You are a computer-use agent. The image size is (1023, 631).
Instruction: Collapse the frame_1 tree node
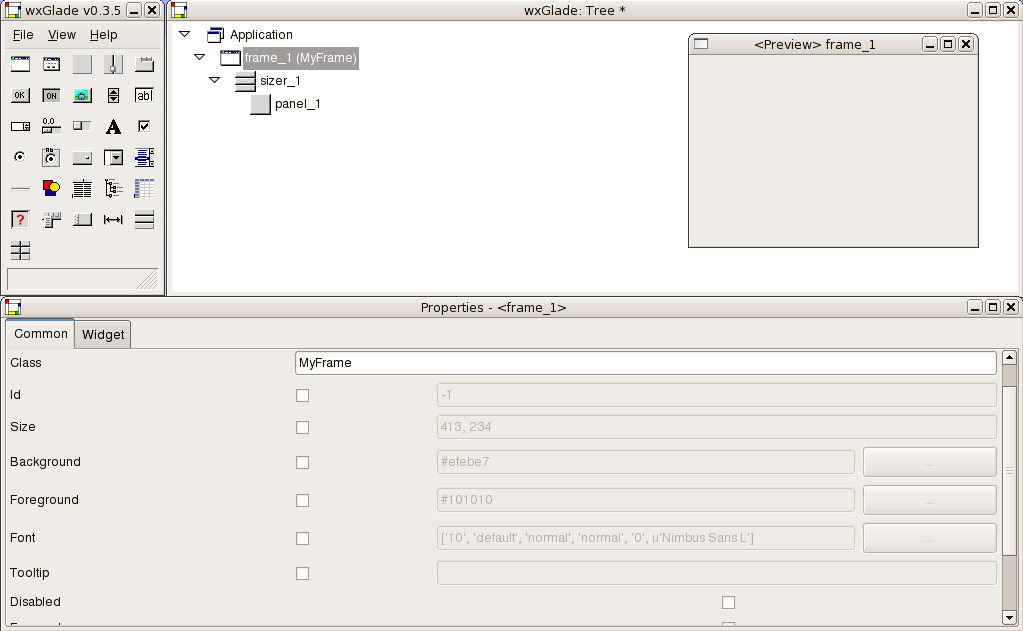pos(199,58)
